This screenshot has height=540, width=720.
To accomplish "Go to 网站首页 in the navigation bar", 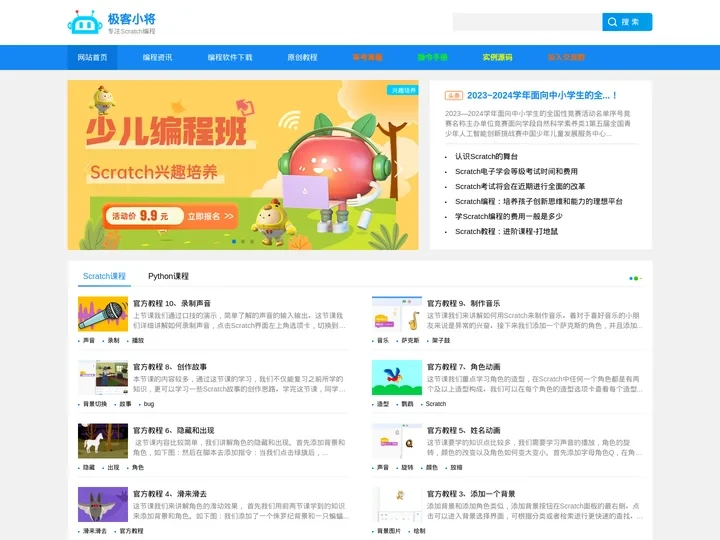I will click(x=92, y=57).
